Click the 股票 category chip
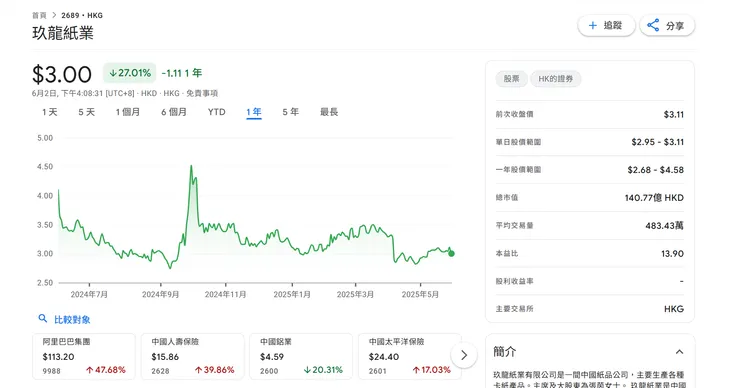This screenshot has width=740, height=388. click(511, 79)
